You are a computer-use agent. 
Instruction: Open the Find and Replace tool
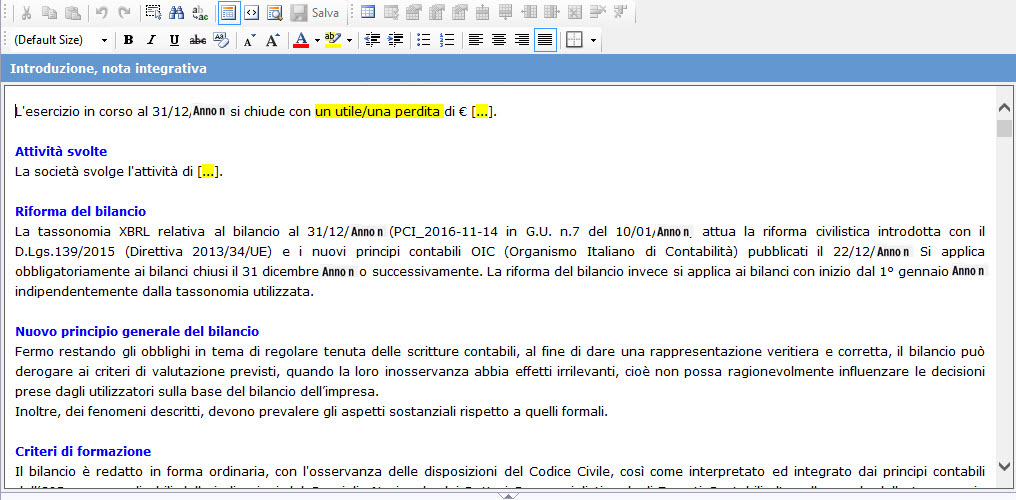coord(199,13)
